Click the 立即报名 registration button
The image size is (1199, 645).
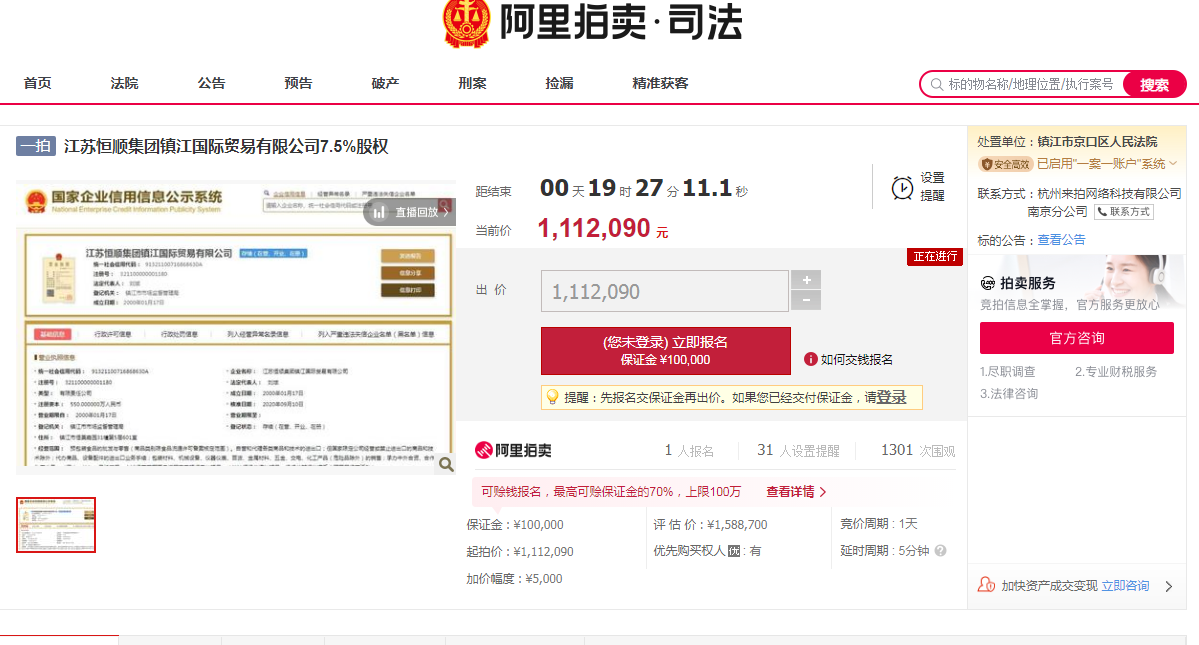[x=665, y=351]
